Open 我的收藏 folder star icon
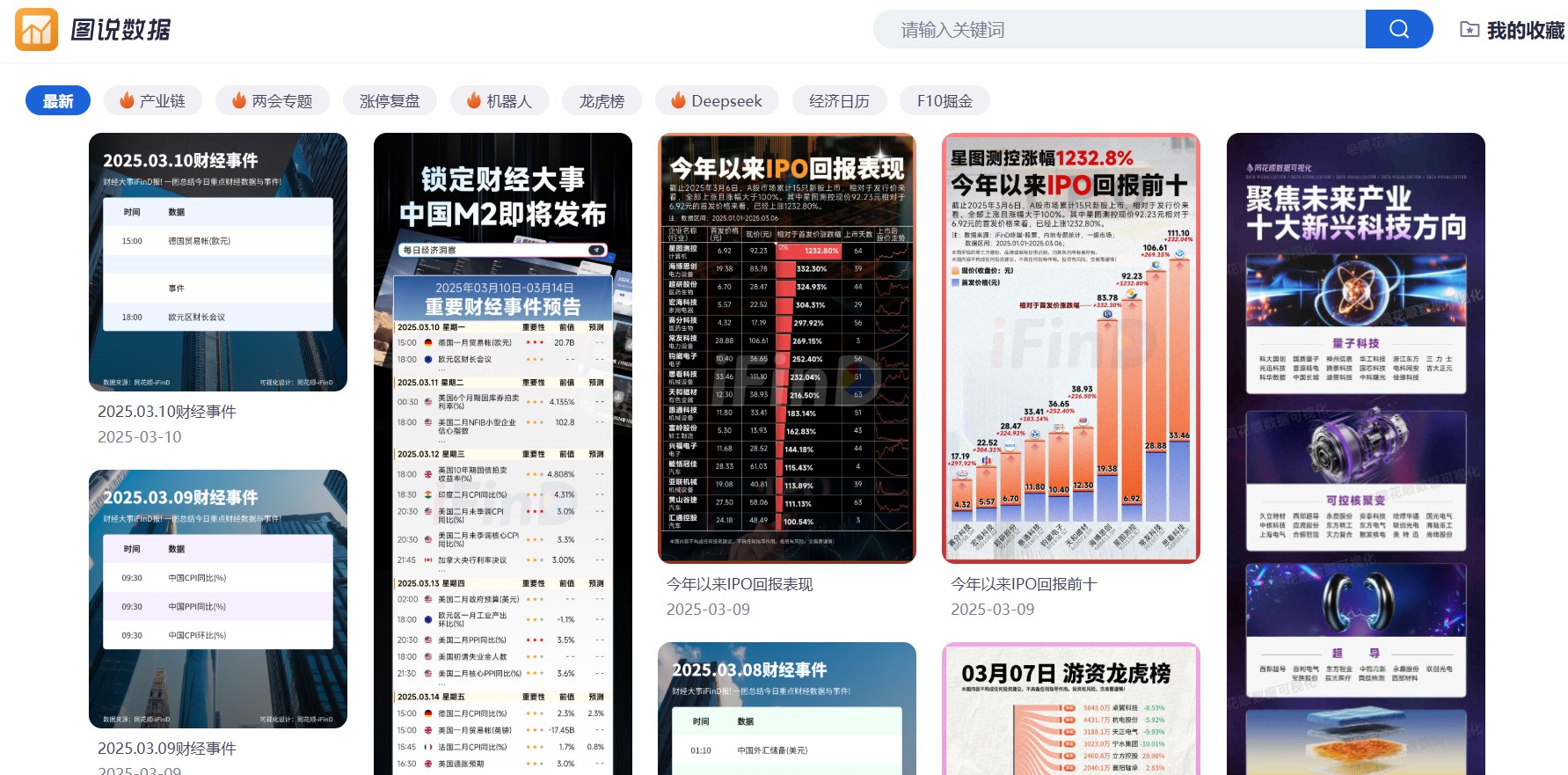 pyautogui.click(x=1470, y=30)
